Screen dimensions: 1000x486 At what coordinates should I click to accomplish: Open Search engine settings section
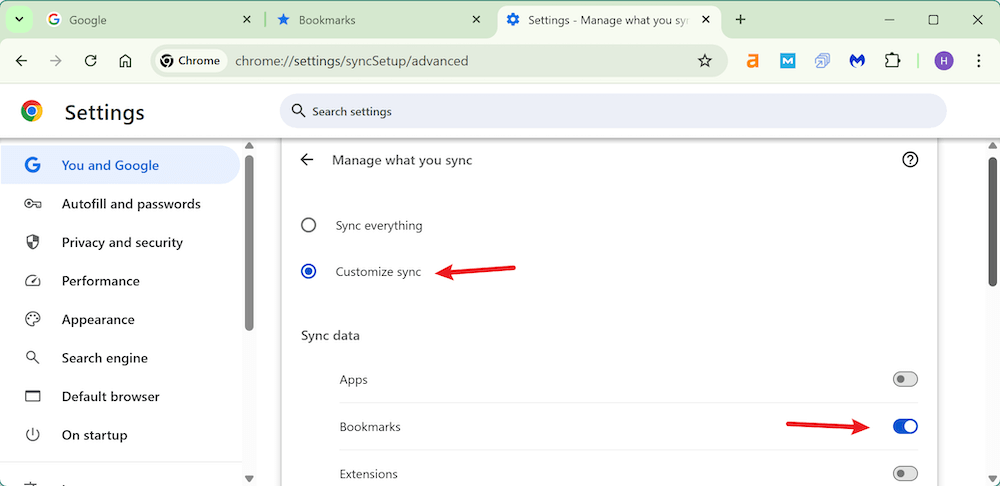coord(121,358)
